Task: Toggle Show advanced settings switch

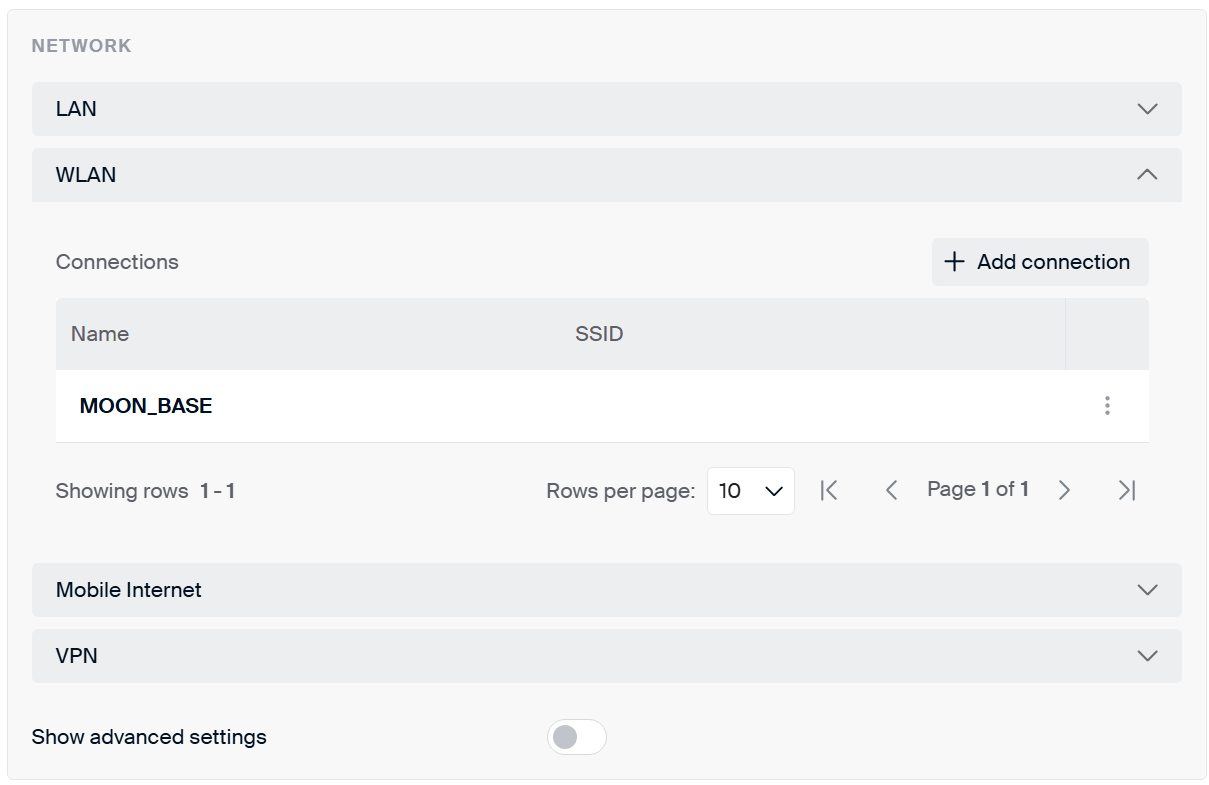Action: pos(576,737)
